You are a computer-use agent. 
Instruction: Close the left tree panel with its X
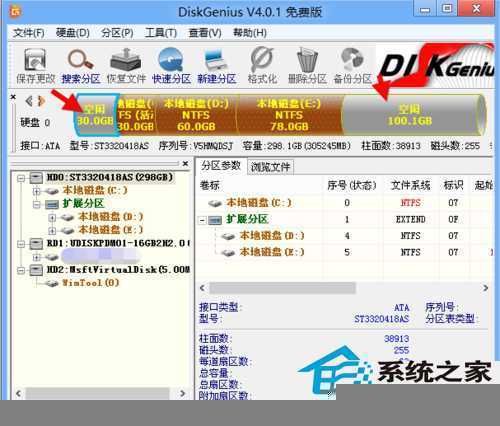[x=185, y=164]
